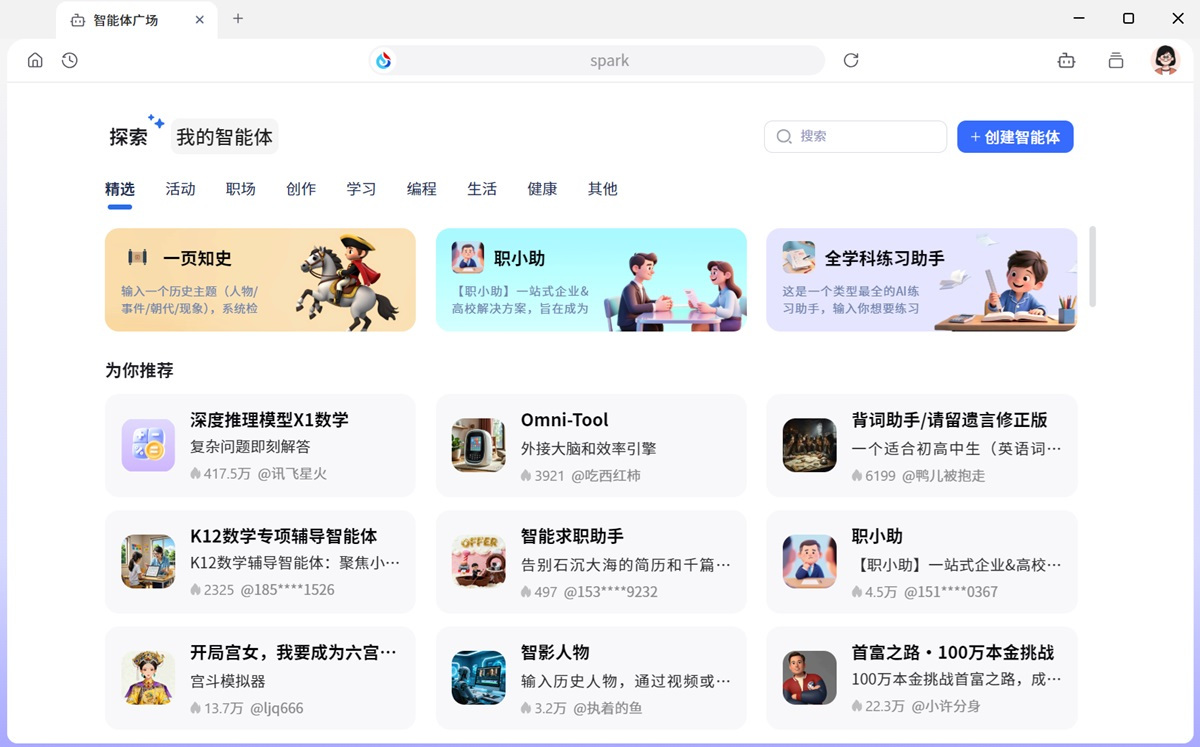
Task: Switch to the 我的智能体 tab
Action: tap(224, 136)
